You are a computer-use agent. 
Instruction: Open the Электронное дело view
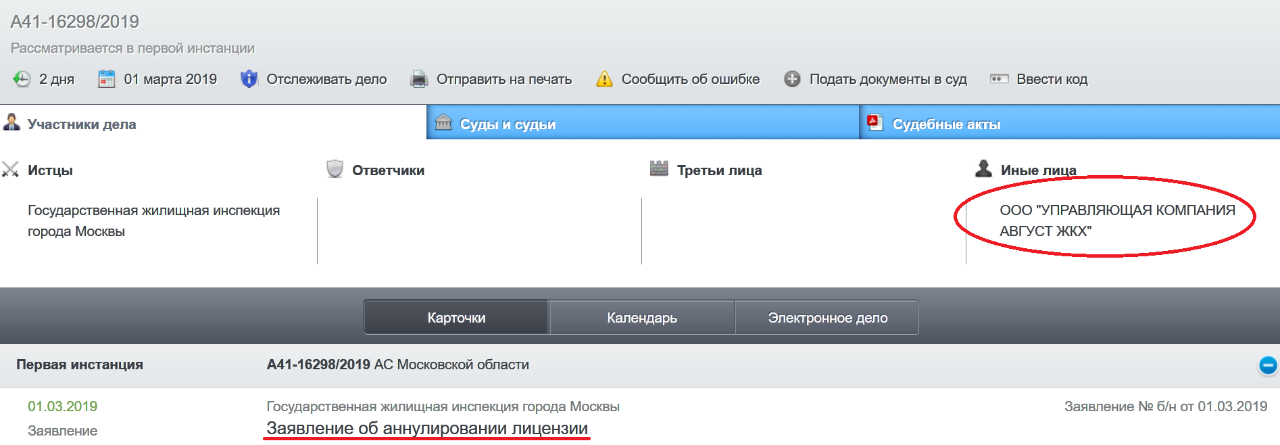point(827,318)
